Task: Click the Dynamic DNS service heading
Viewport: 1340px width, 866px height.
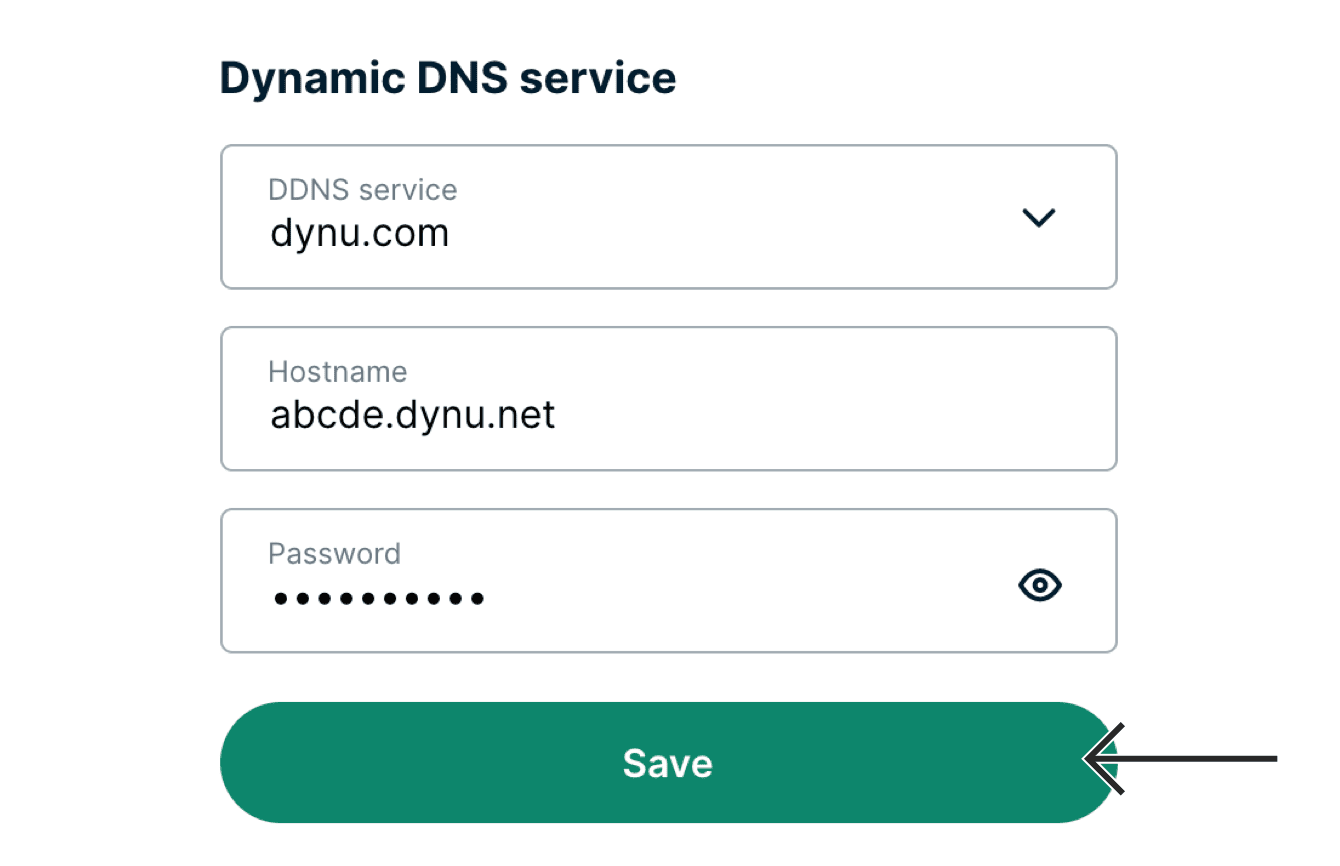Action: pyautogui.click(x=447, y=77)
